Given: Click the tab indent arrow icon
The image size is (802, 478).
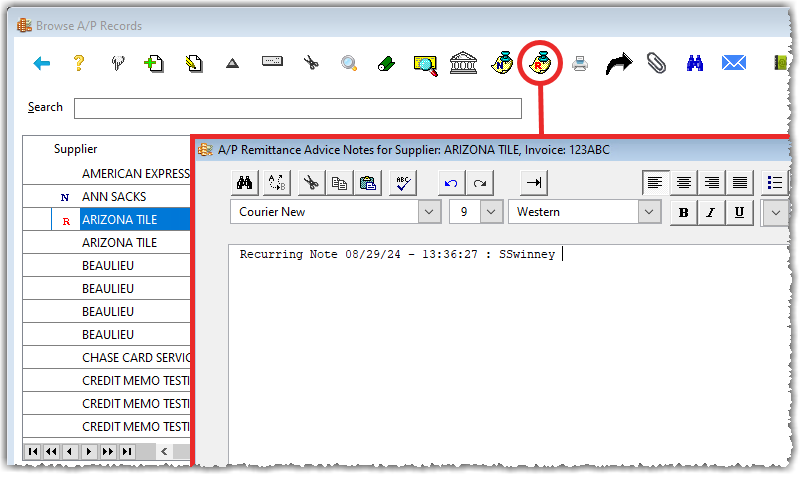Looking at the screenshot, I should [533, 183].
